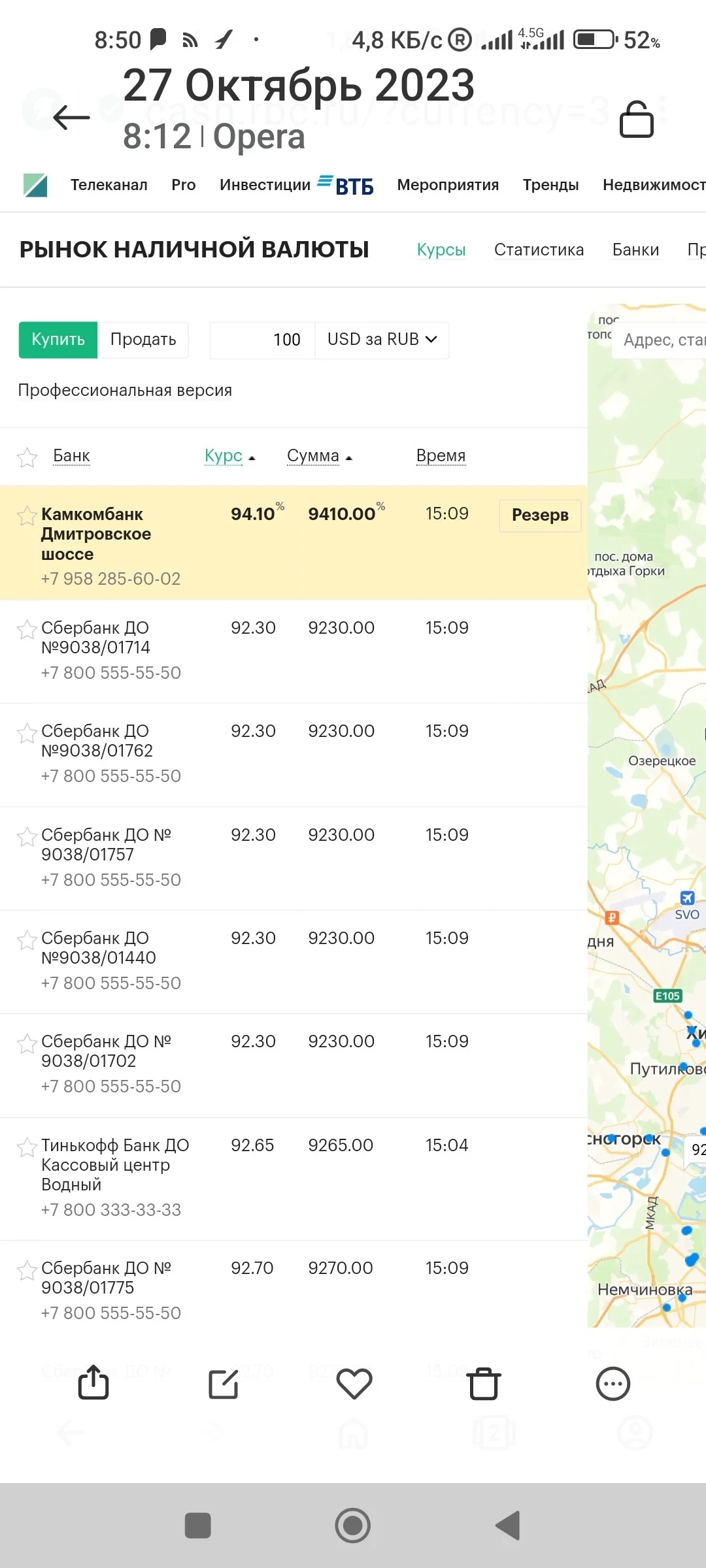The width and height of the screenshot is (706, 1568).
Task: Tap the lock icon at top right
Action: tap(636, 119)
